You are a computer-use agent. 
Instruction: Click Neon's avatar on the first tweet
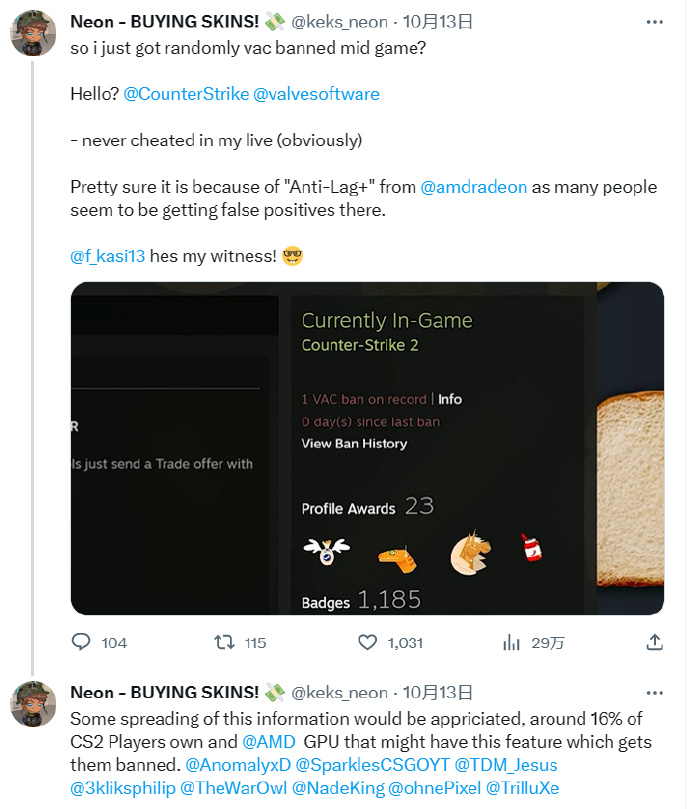32,34
